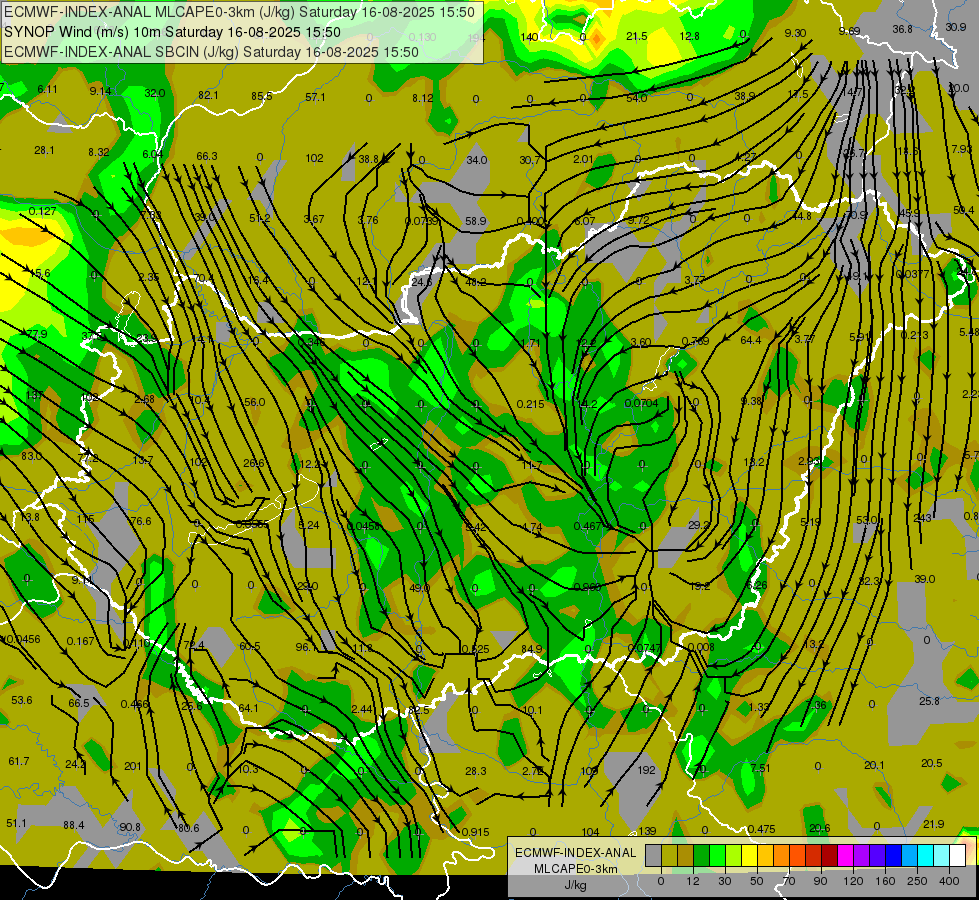Click the purple legend swatch
979x900 pixels.
click(862, 855)
